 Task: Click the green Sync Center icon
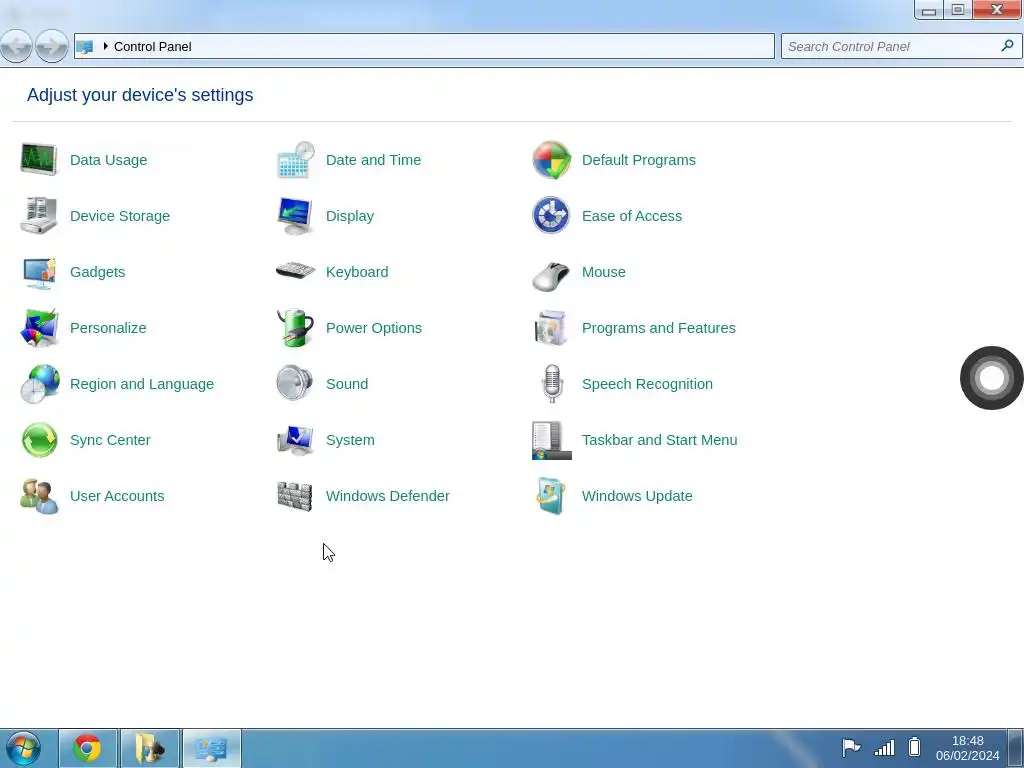click(39, 440)
